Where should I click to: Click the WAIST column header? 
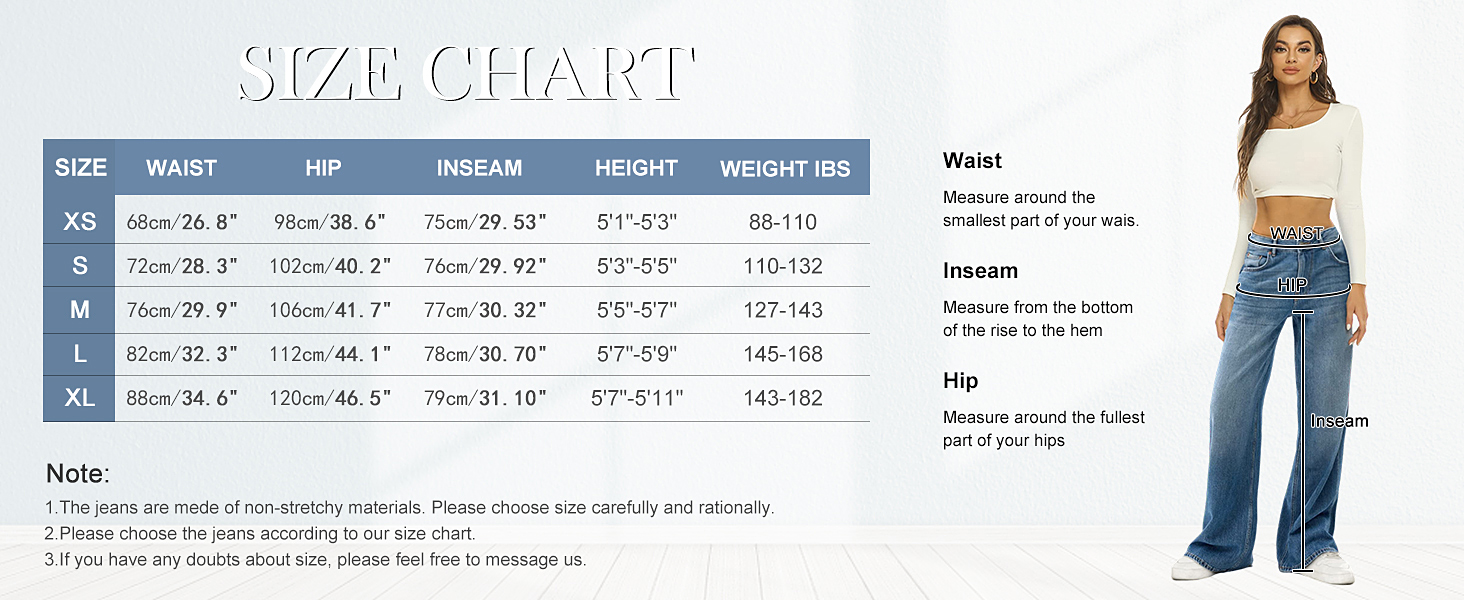[x=181, y=168]
